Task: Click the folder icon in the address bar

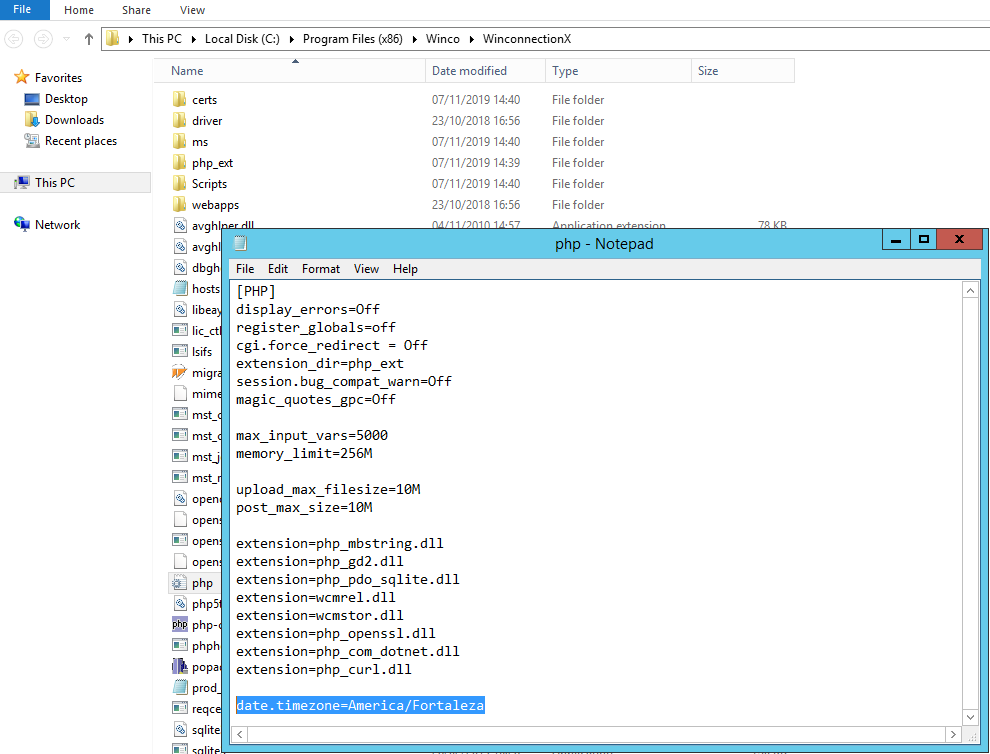Action: pyautogui.click(x=113, y=39)
